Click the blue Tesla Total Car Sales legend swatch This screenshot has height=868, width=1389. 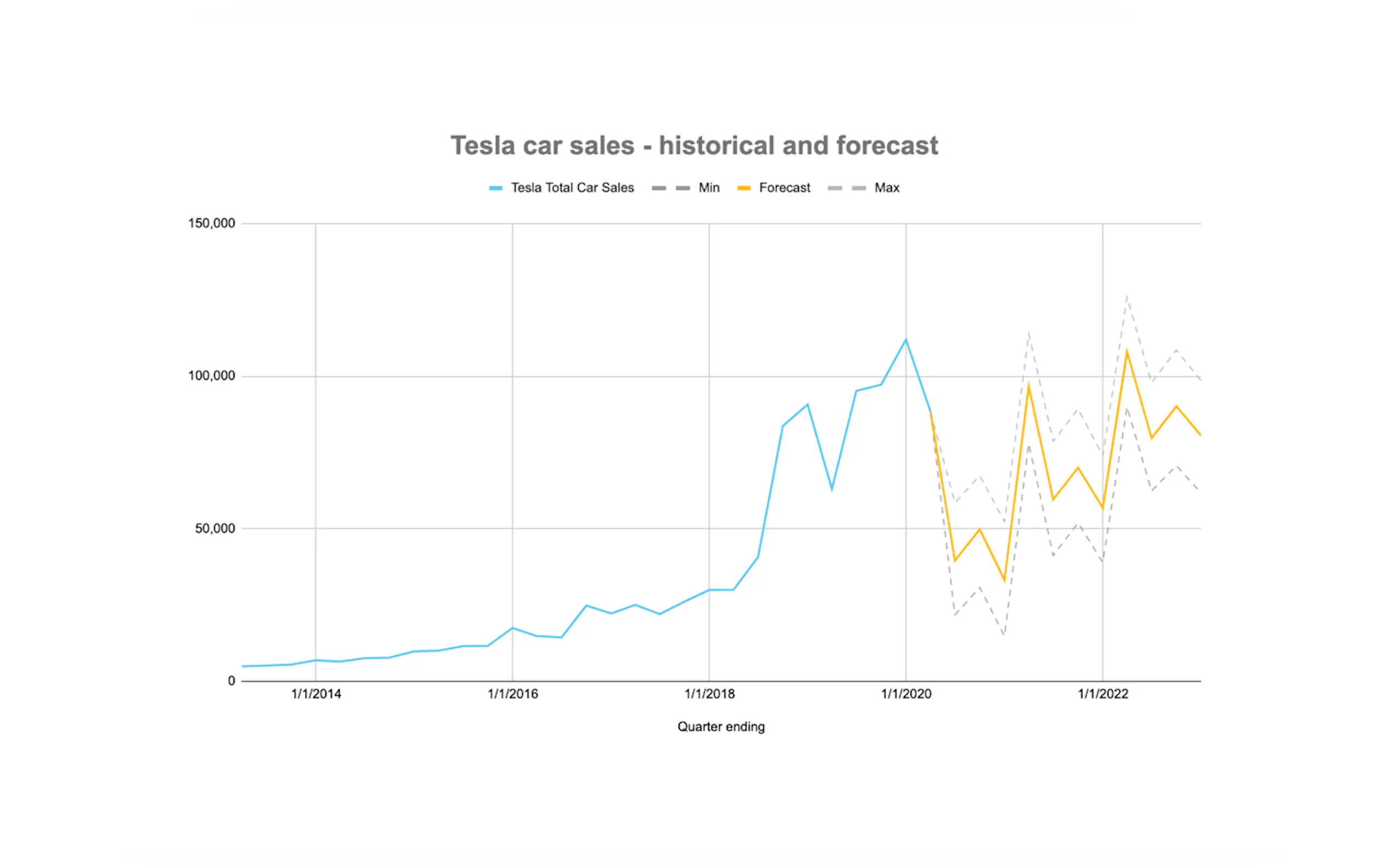(495, 188)
